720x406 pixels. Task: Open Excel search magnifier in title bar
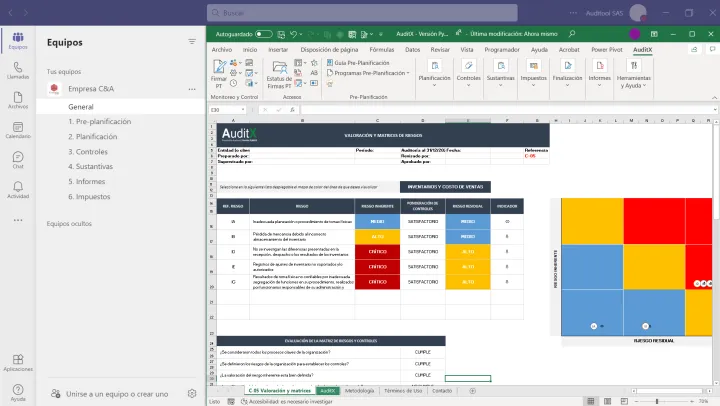(572, 34)
